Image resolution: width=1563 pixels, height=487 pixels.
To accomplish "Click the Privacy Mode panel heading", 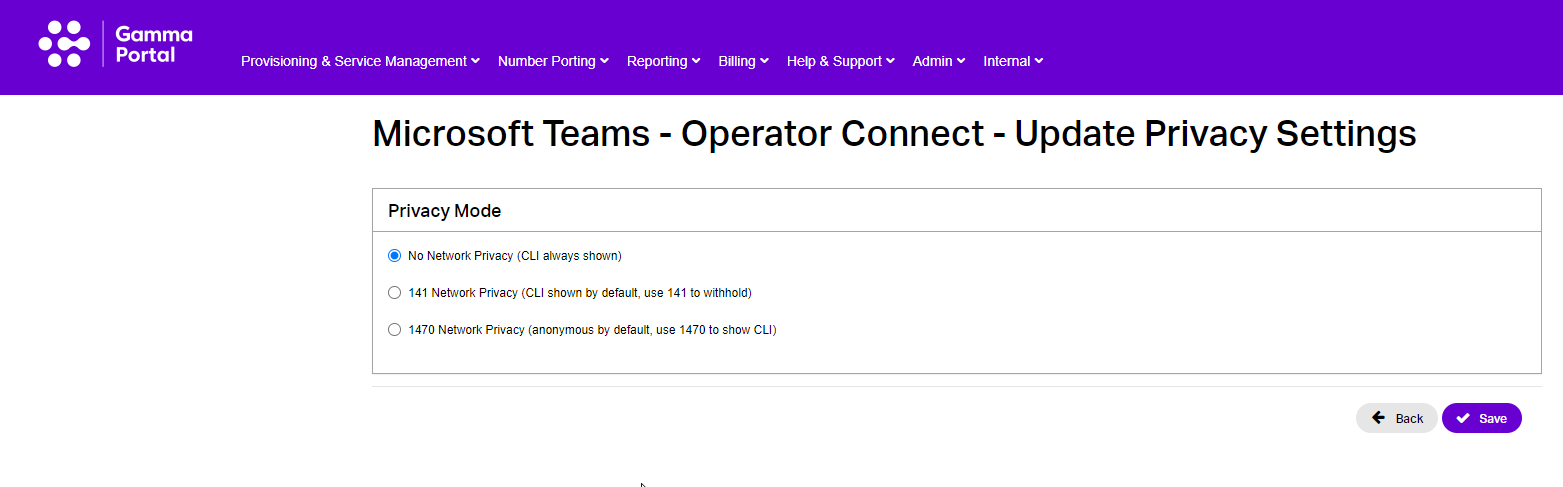I will coord(445,211).
